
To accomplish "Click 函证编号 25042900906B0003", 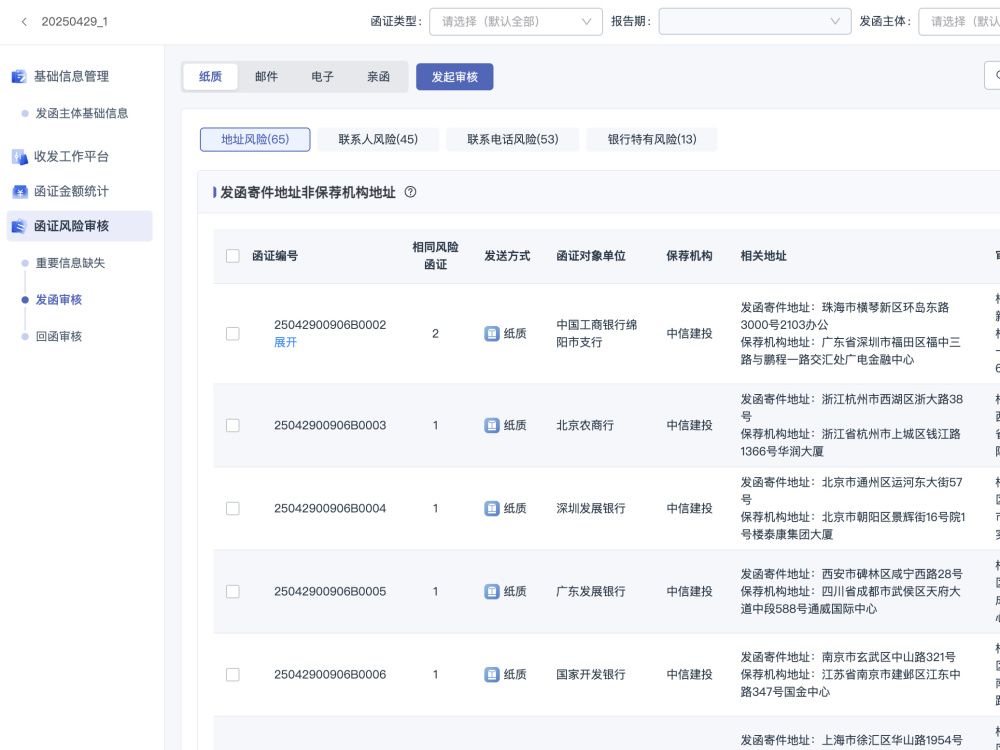I will pos(330,425).
